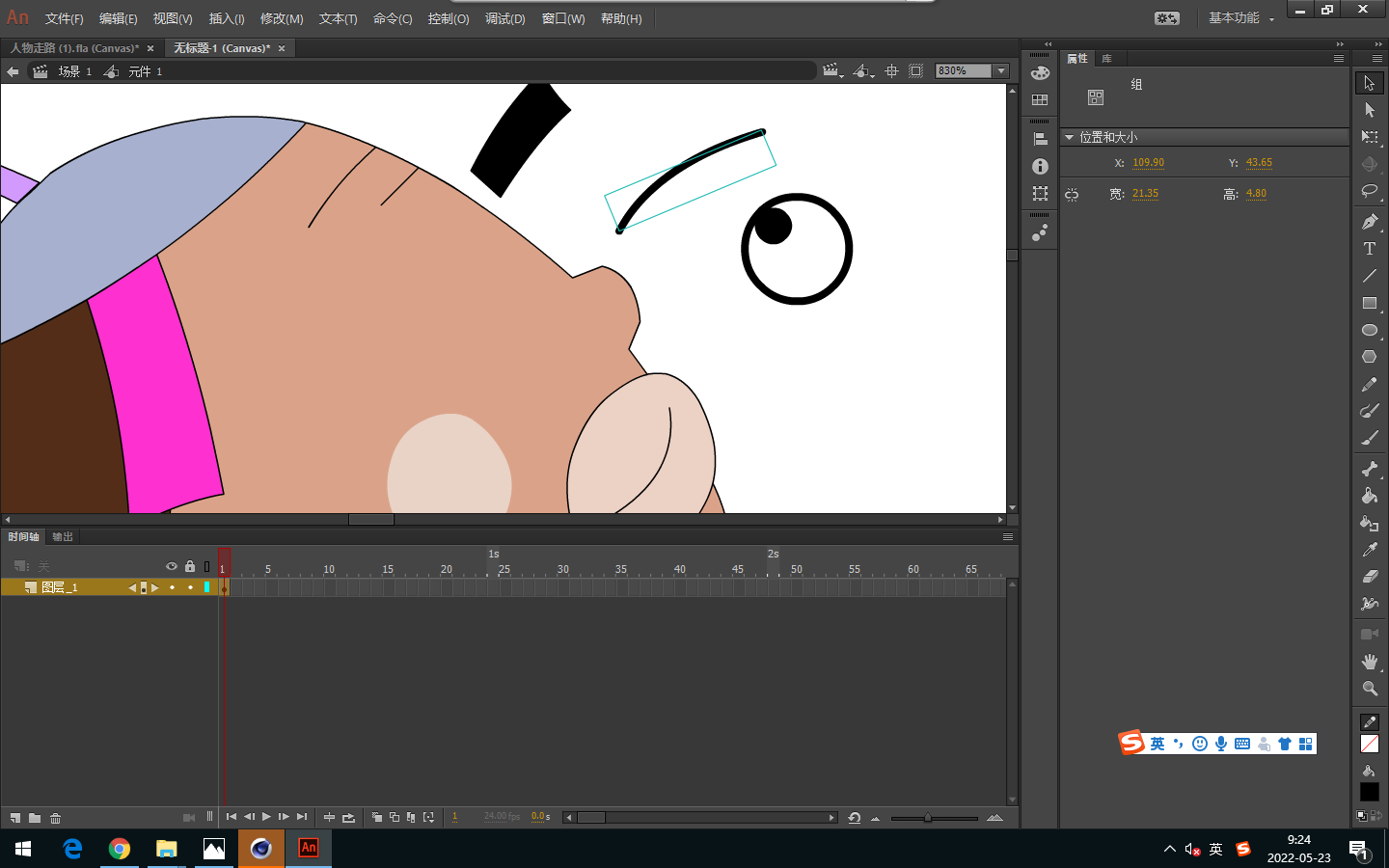1389x868 pixels.
Task: Pick the Paint Bucket tool
Action: tap(1369, 496)
